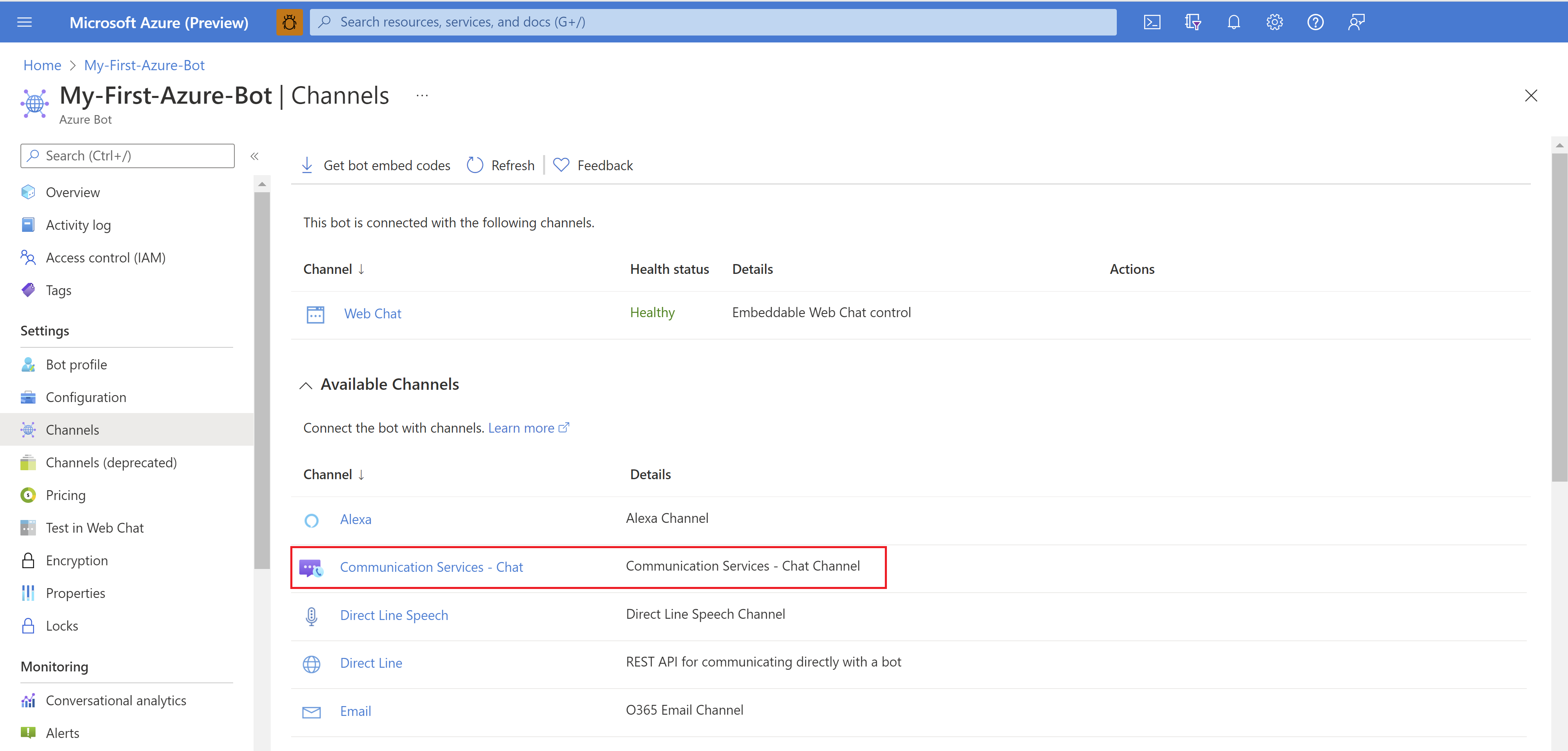Select Test in Web Chat menu item

click(94, 528)
